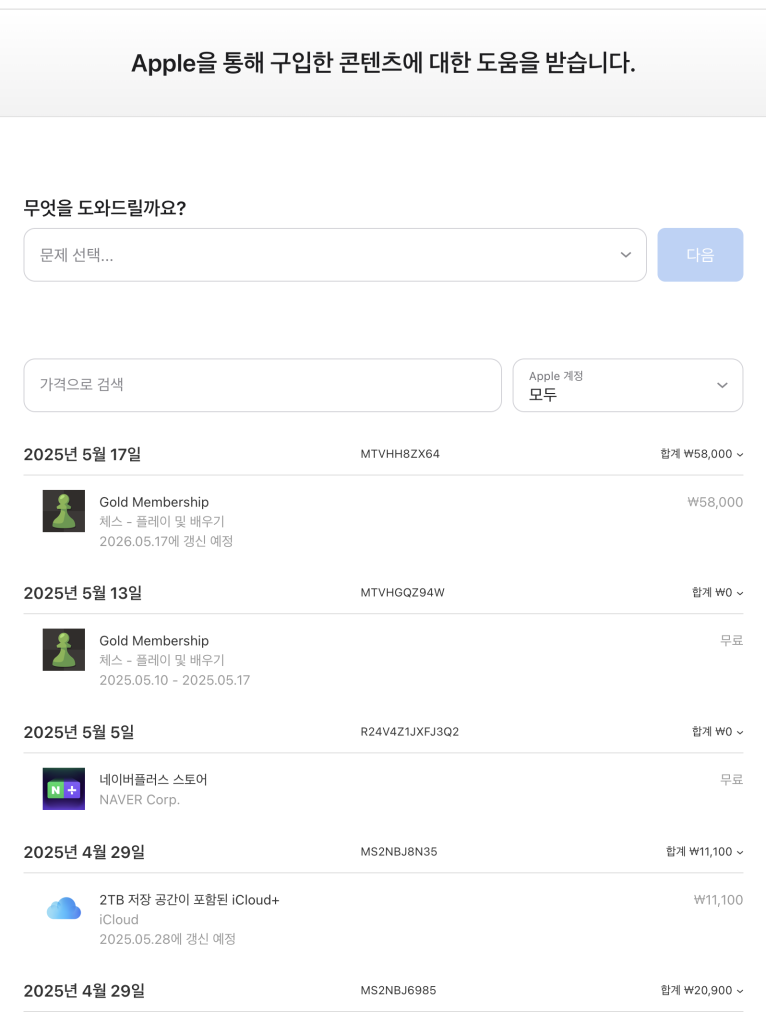
Task: Open the Apple 계정 filter dropdown
Action: pyautogui.click(x=628, y=385)
